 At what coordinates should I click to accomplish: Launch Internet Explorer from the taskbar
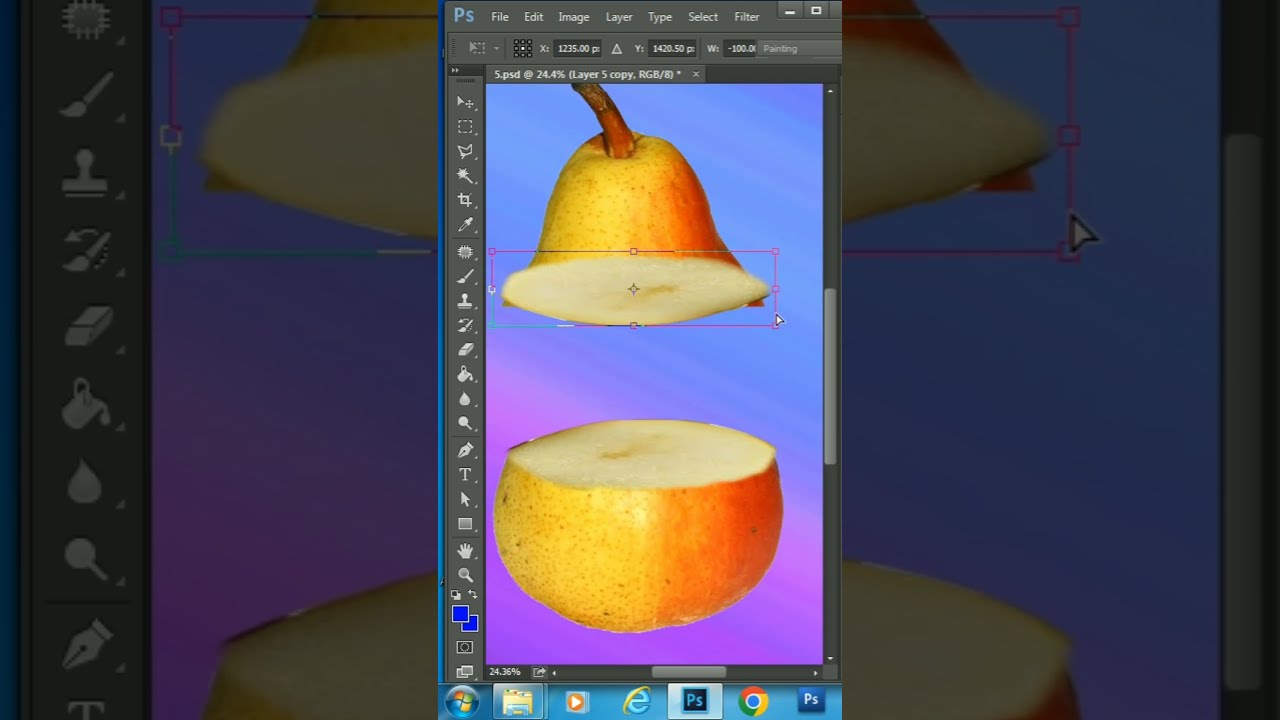(x=636, y=702)
